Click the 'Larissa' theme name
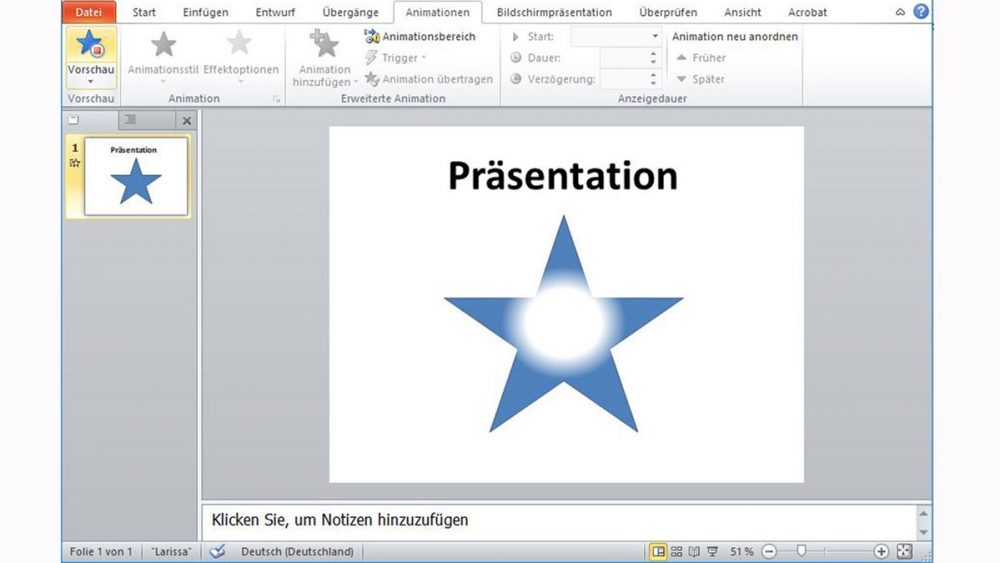This screenshot has height=563, width=1000. (171, 552)
